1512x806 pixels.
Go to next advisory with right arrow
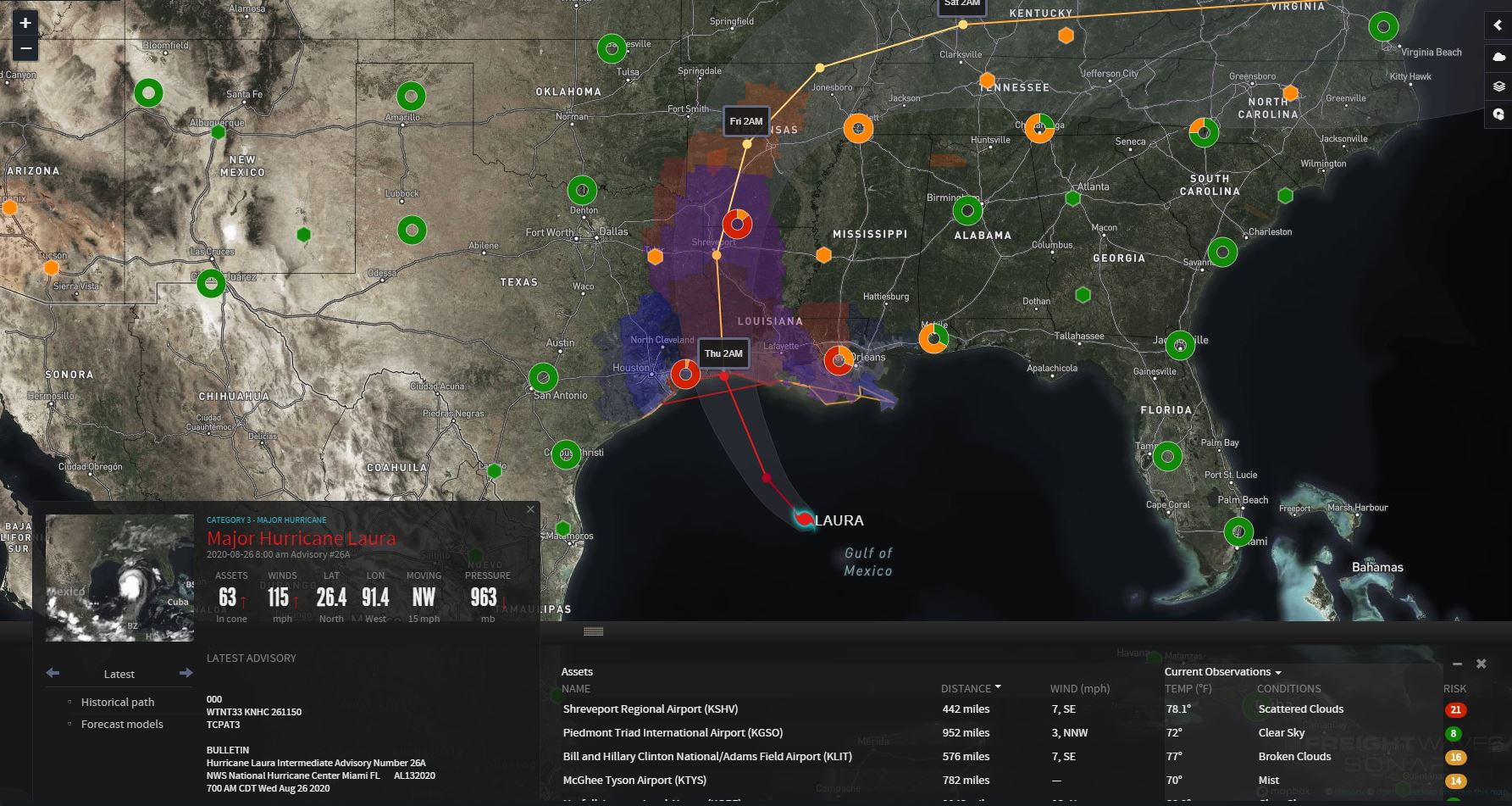pyautogui.click(x=186, y=673)
